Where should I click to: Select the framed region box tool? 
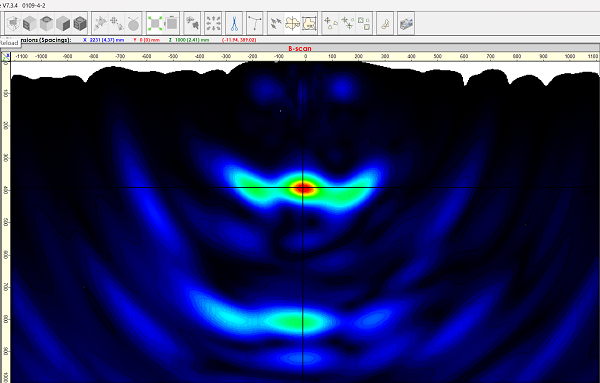point(309,24)
